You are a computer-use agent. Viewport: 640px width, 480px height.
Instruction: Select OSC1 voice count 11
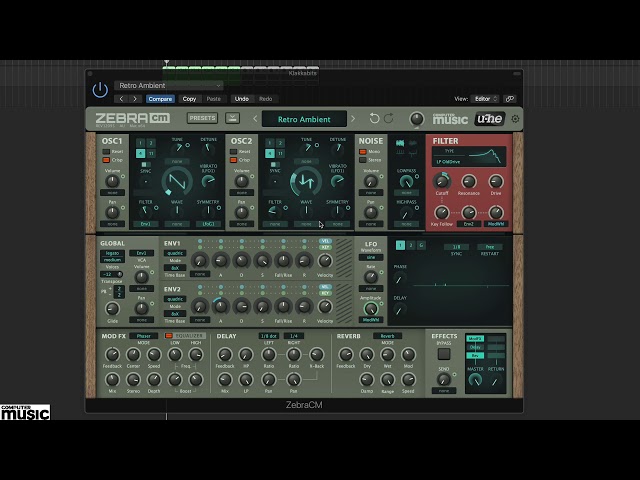[151, 153]
